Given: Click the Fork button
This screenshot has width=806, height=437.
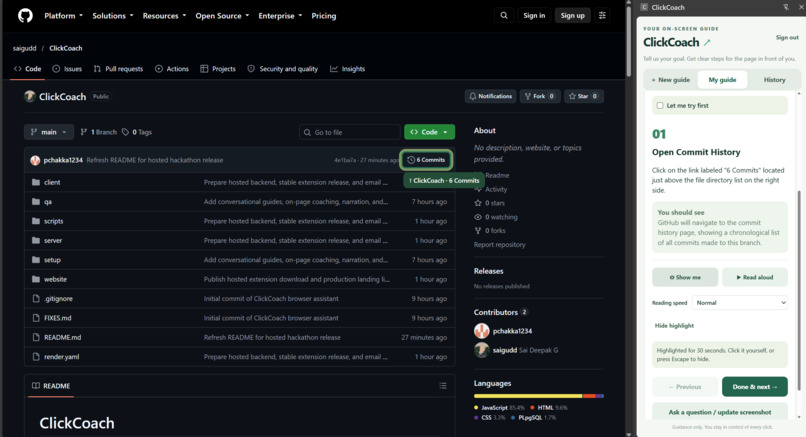Looking at the screenshot, I should [540, 96].
